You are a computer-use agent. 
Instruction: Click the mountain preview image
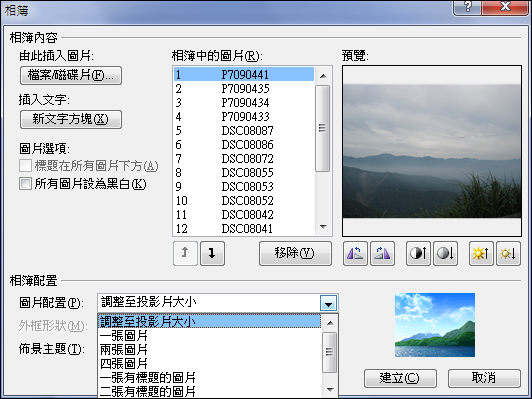(x=432, y=151)
